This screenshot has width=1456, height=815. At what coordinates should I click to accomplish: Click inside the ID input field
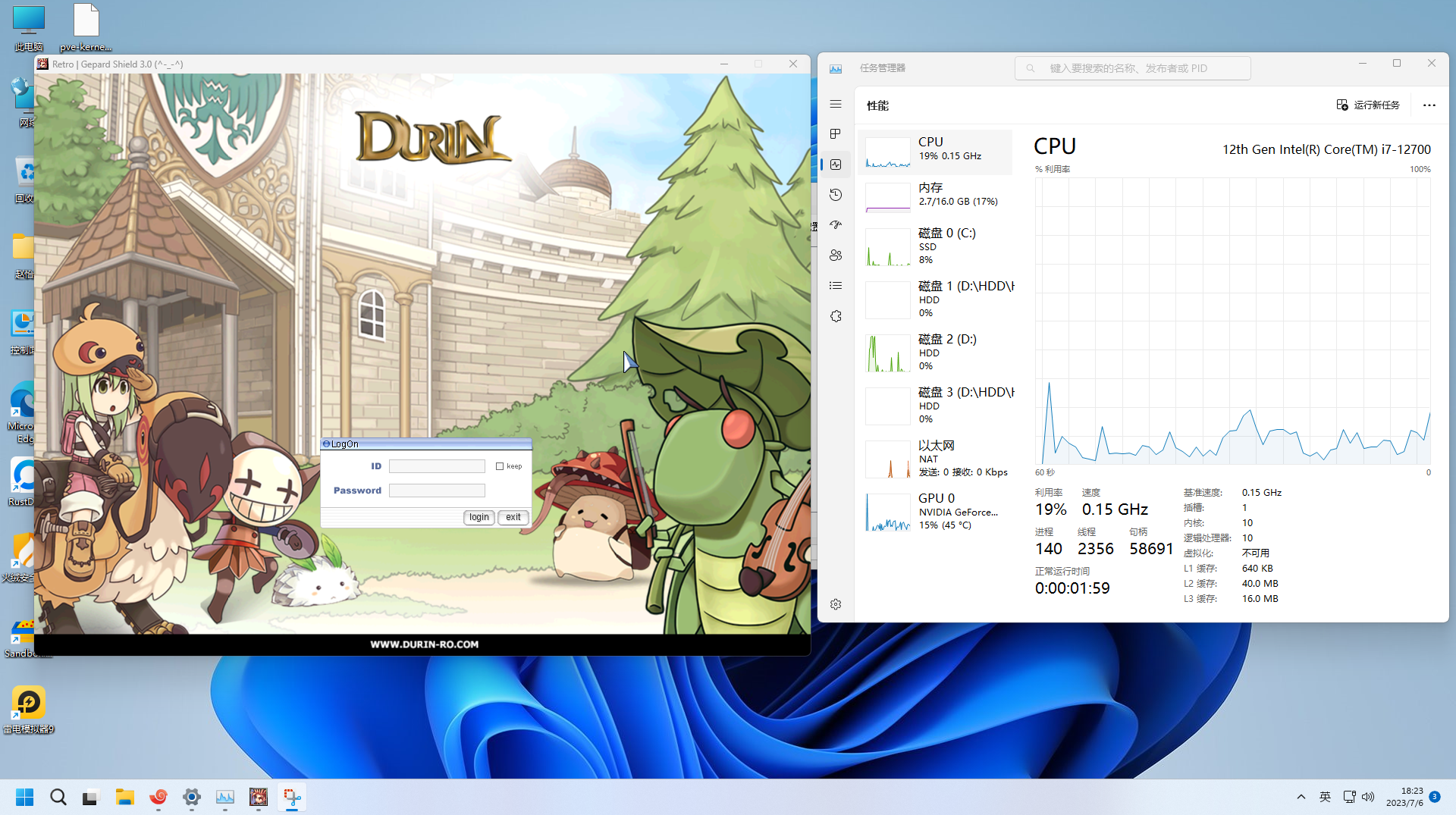437,465
